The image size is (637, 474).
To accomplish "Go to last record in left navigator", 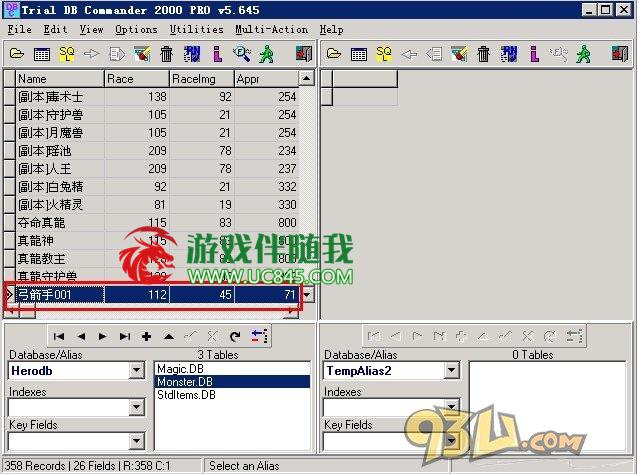I will tap(125, 336).
